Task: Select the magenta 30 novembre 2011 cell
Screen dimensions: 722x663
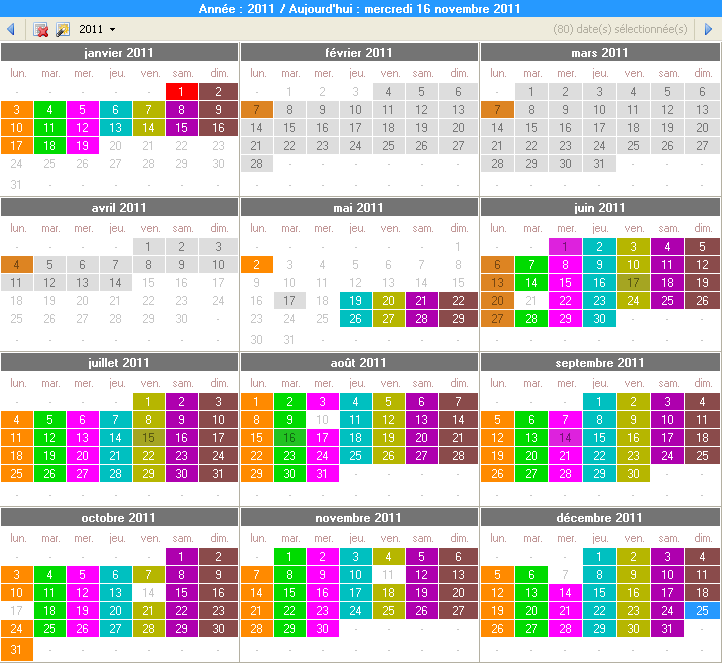Action: pyautogui.click(x=322, y=628)
